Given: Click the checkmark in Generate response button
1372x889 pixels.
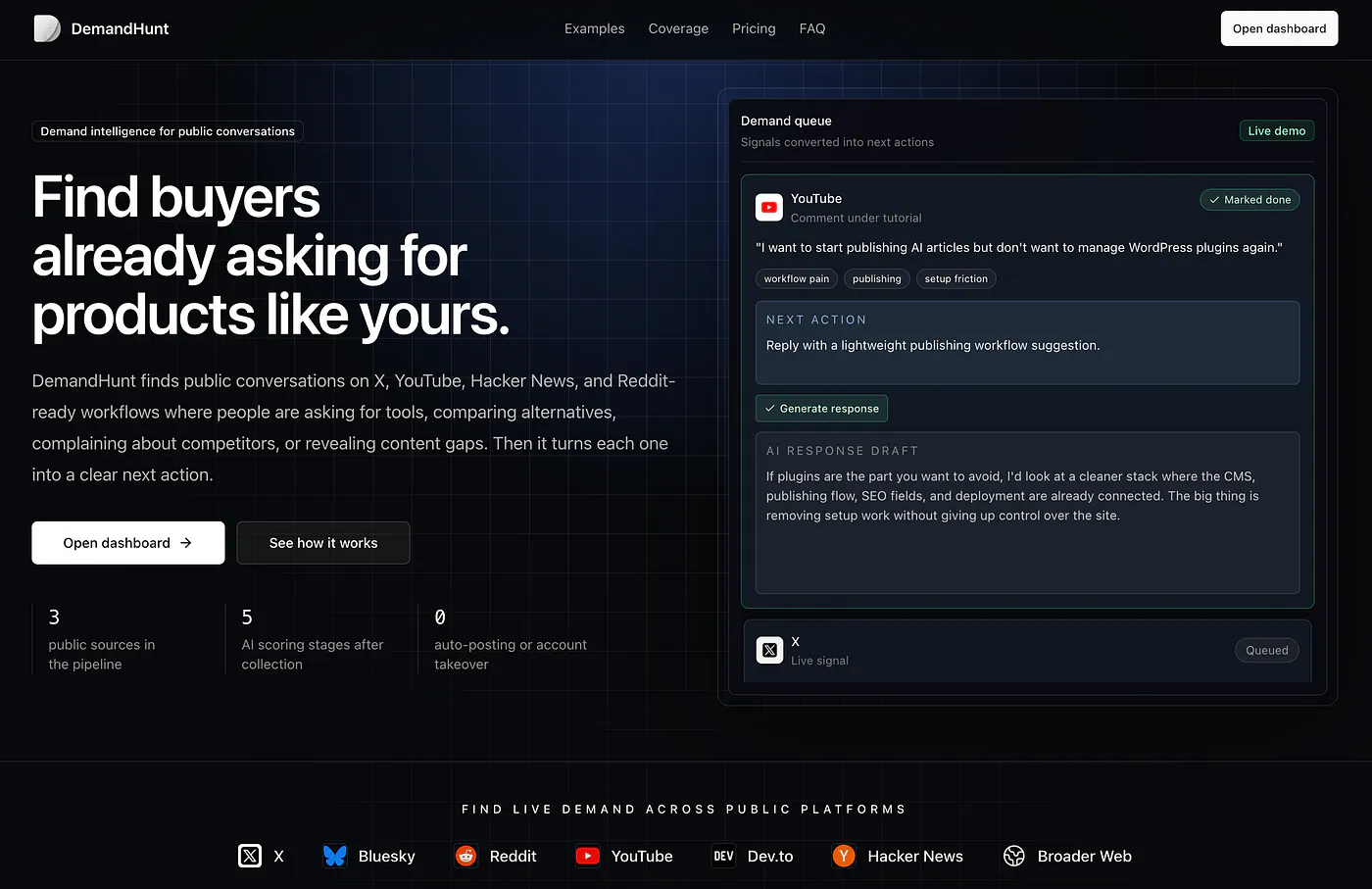Looking at the screenshot, I should point(770,409).
